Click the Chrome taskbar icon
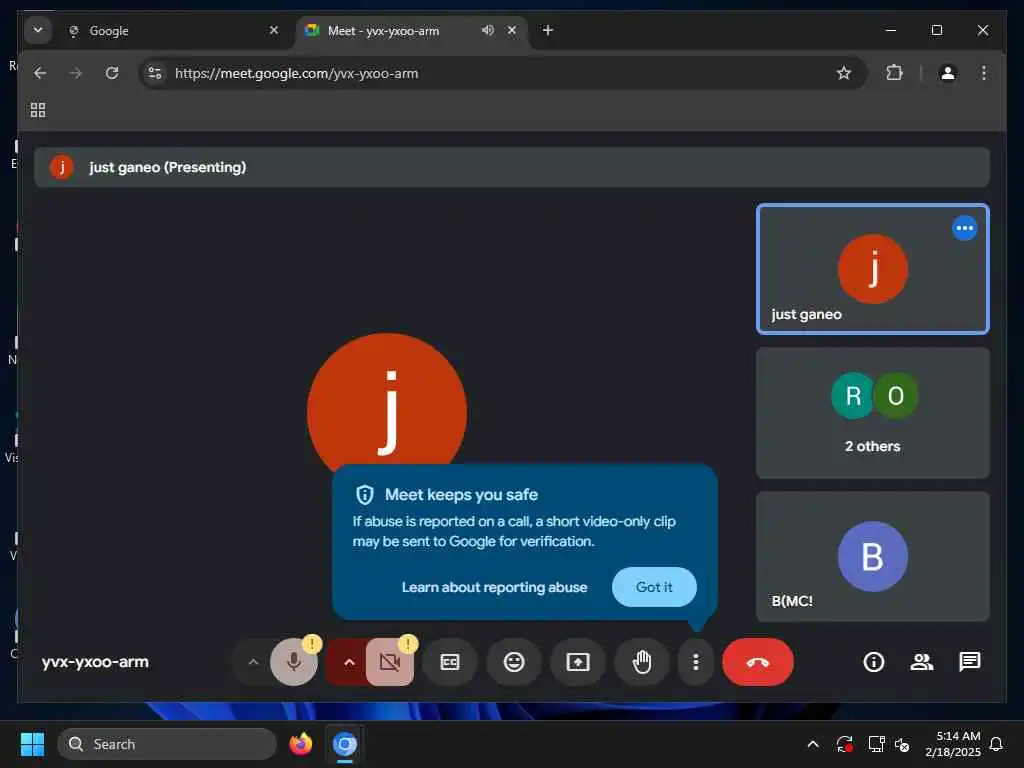Viewport: 1024px width, 768px height. (345, 744)
